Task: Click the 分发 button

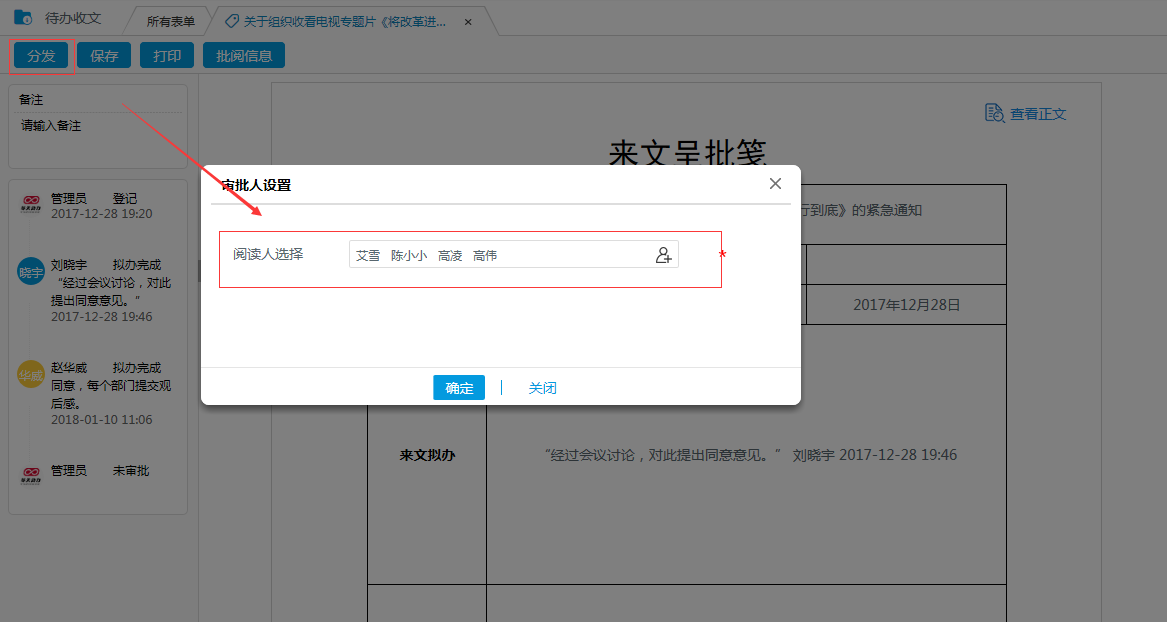Action: point(41,55)
